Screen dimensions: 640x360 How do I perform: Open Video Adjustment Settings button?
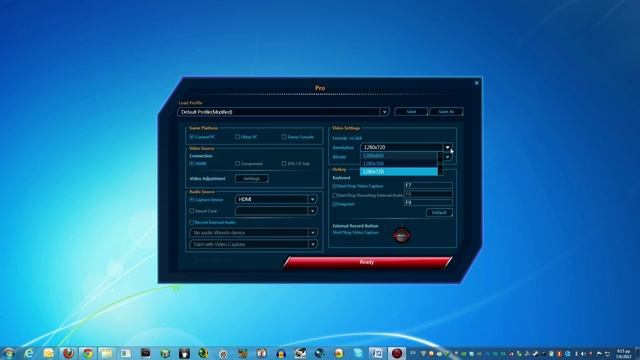(x=251, y=178)
